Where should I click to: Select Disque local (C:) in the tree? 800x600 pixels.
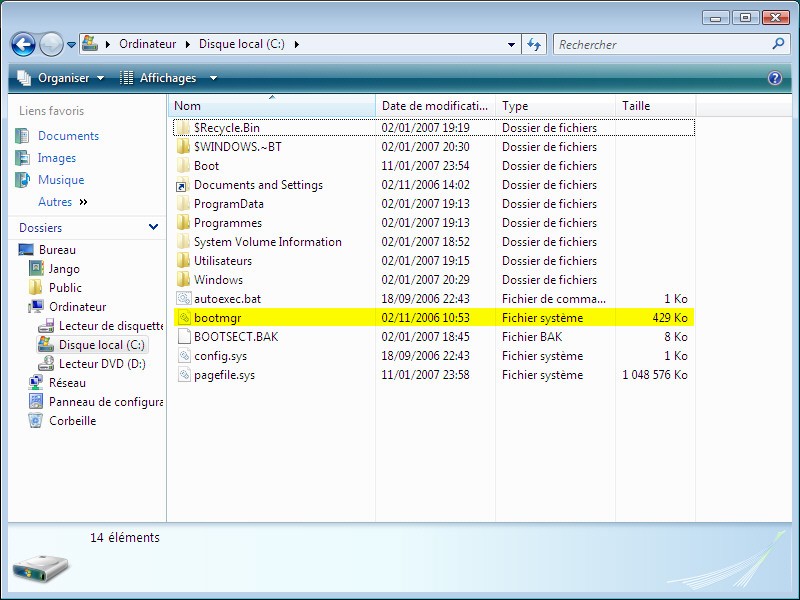[102, 345]
